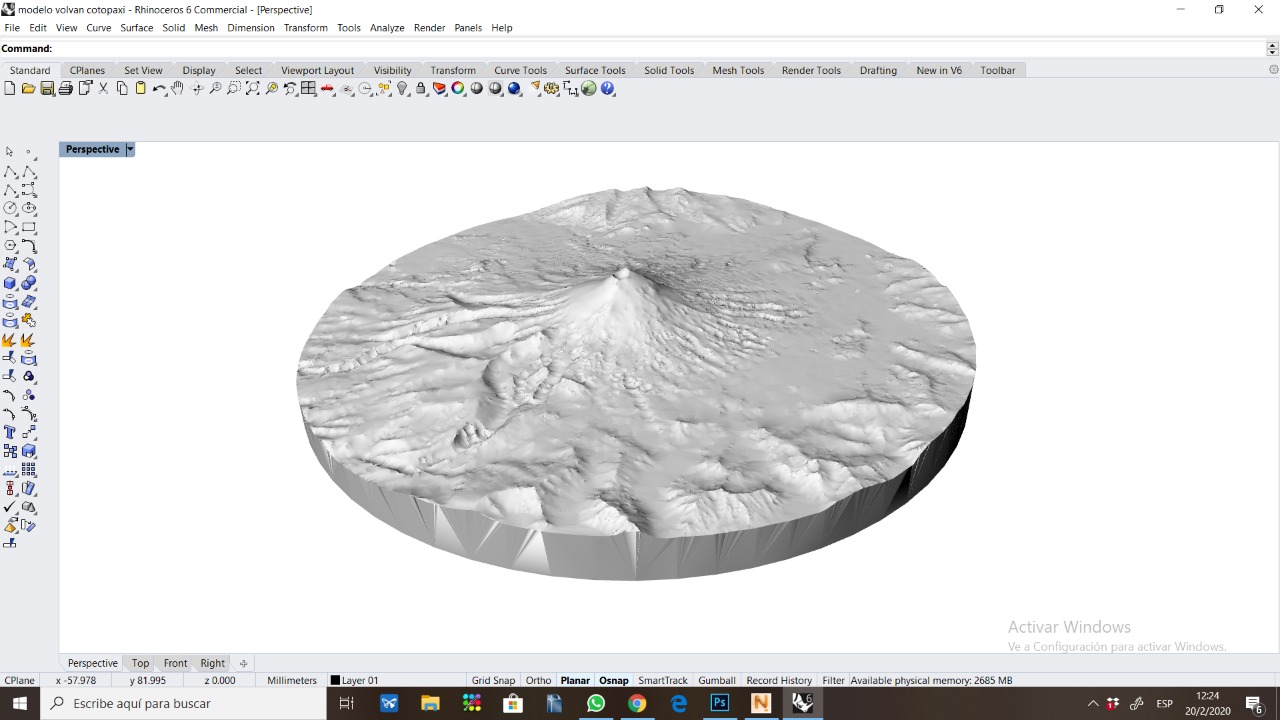This screenshot has width=1280, height=720.
Task: Toggle Grid Snap in status bar
Action: [493, 680]
